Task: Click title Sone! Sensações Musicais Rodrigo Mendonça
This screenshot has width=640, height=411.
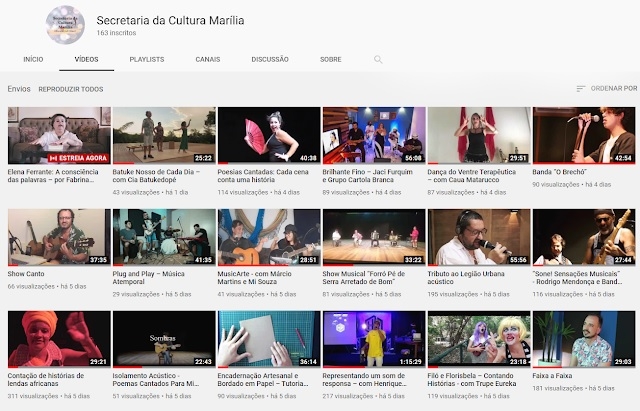Action: point(578,278)
